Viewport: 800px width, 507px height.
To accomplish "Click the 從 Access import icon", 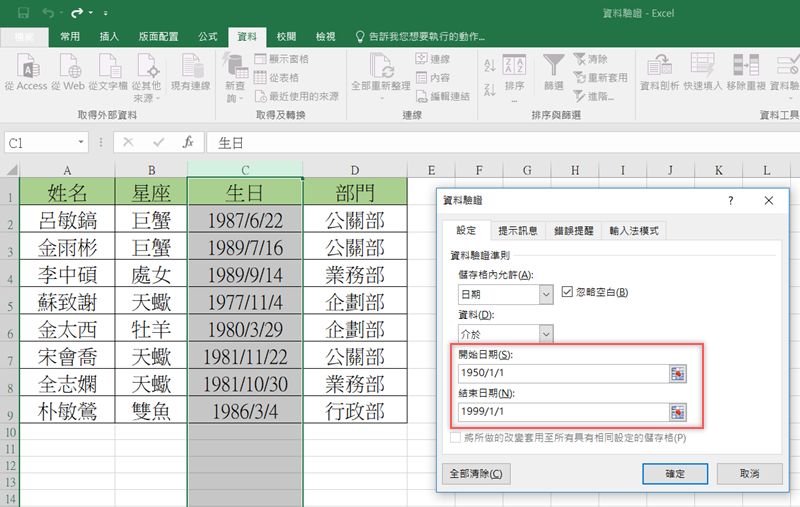I will [31, 69].
